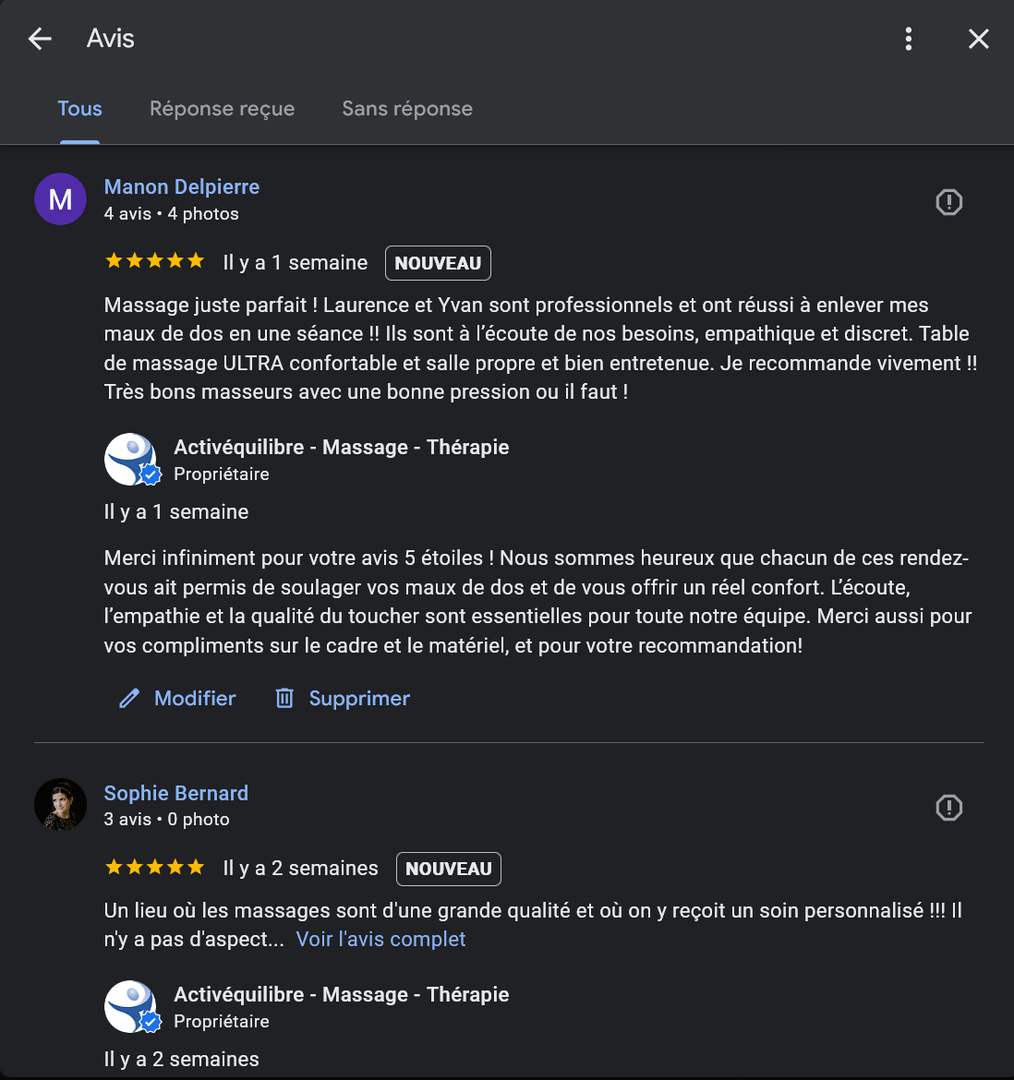The width and height of the screenshot is (1014, 1080).
Task: Report Sophie Bernard's review
Action: 948,808
